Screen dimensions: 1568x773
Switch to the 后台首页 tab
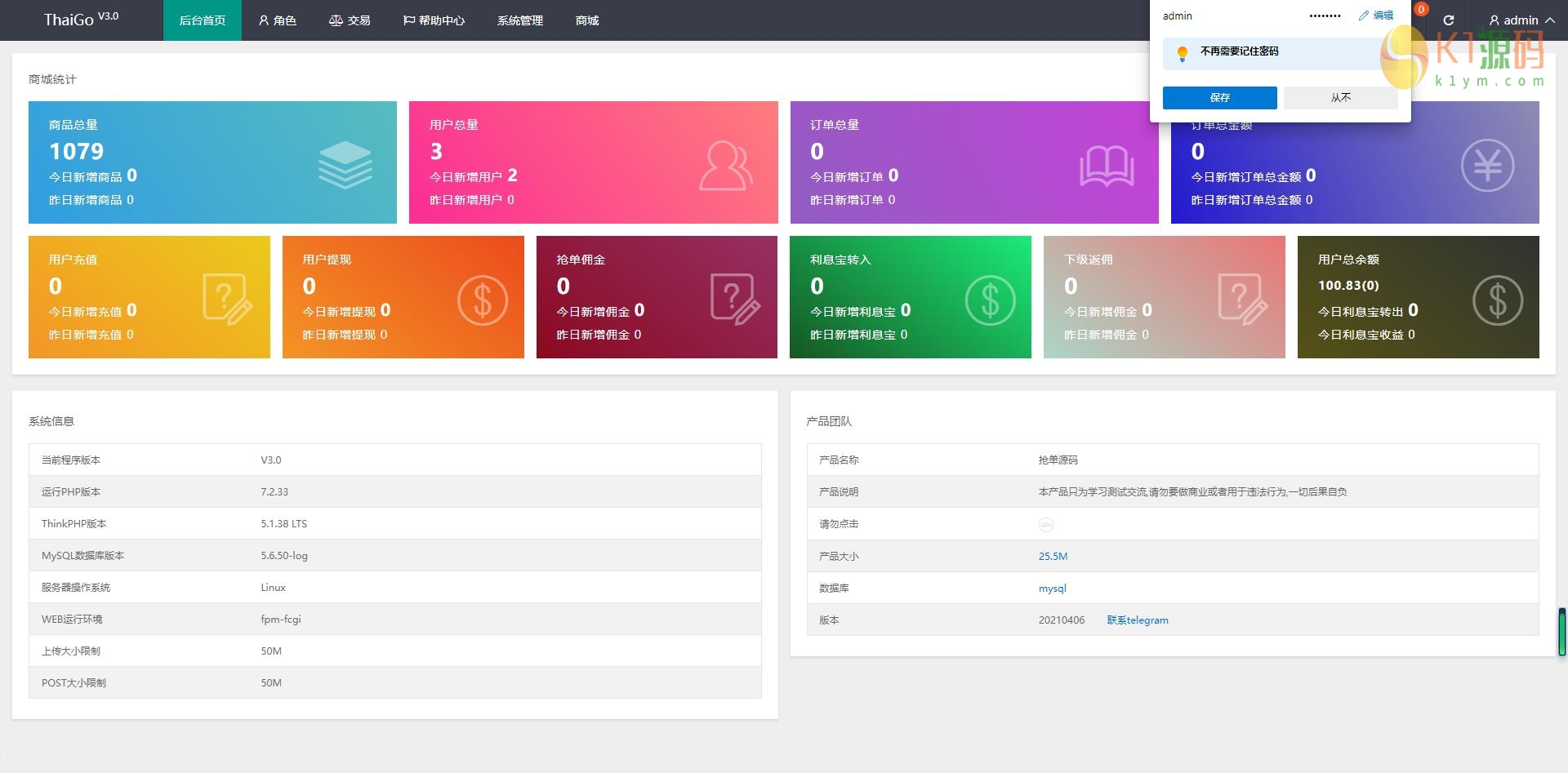[x=203, y=20]
